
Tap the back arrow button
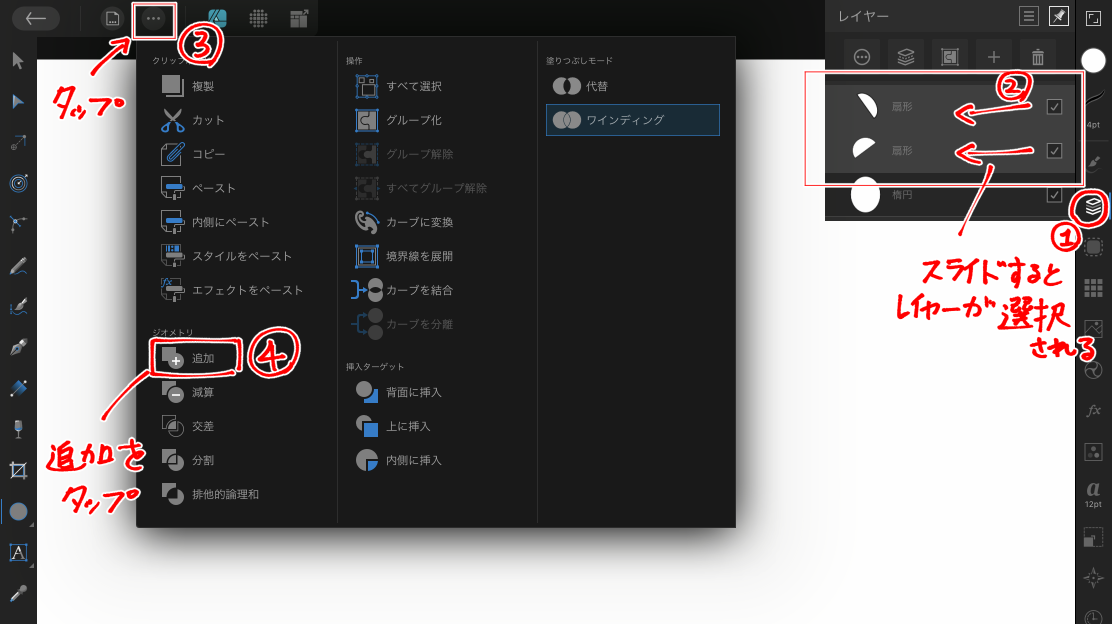tap(36, 18)
